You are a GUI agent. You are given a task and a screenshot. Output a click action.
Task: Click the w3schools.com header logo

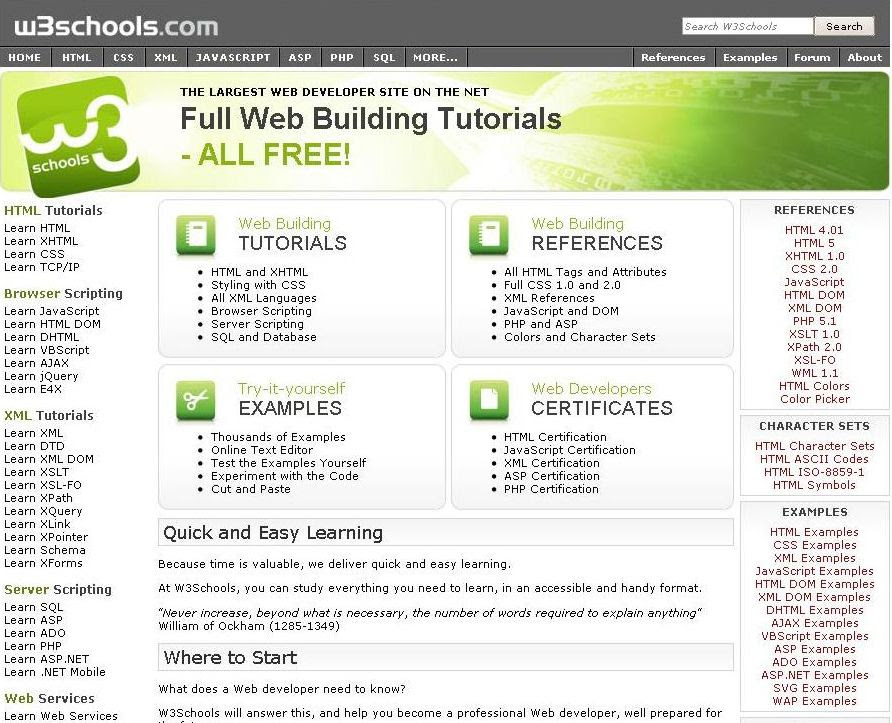(116, 27)
